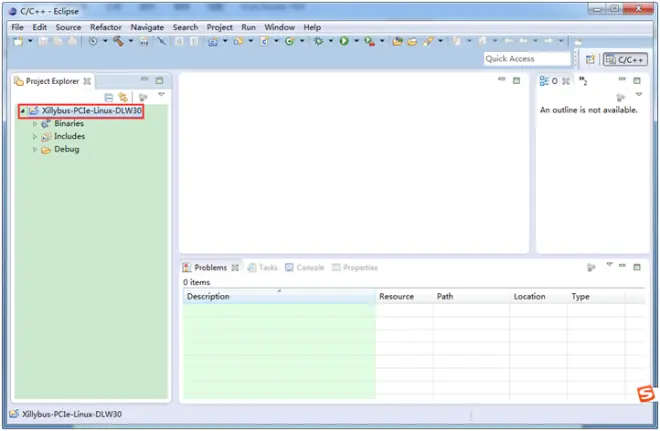The image size is (660, 431).
Task: Click the Search flashlight icon
Action: [x=428, y=41]
